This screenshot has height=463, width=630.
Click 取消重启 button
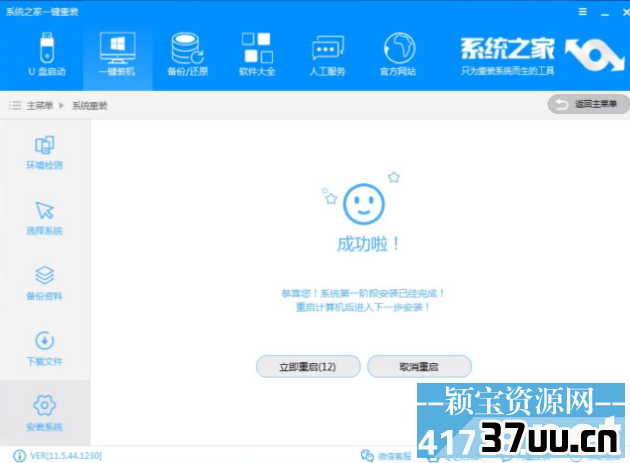(x=419, y=367)
